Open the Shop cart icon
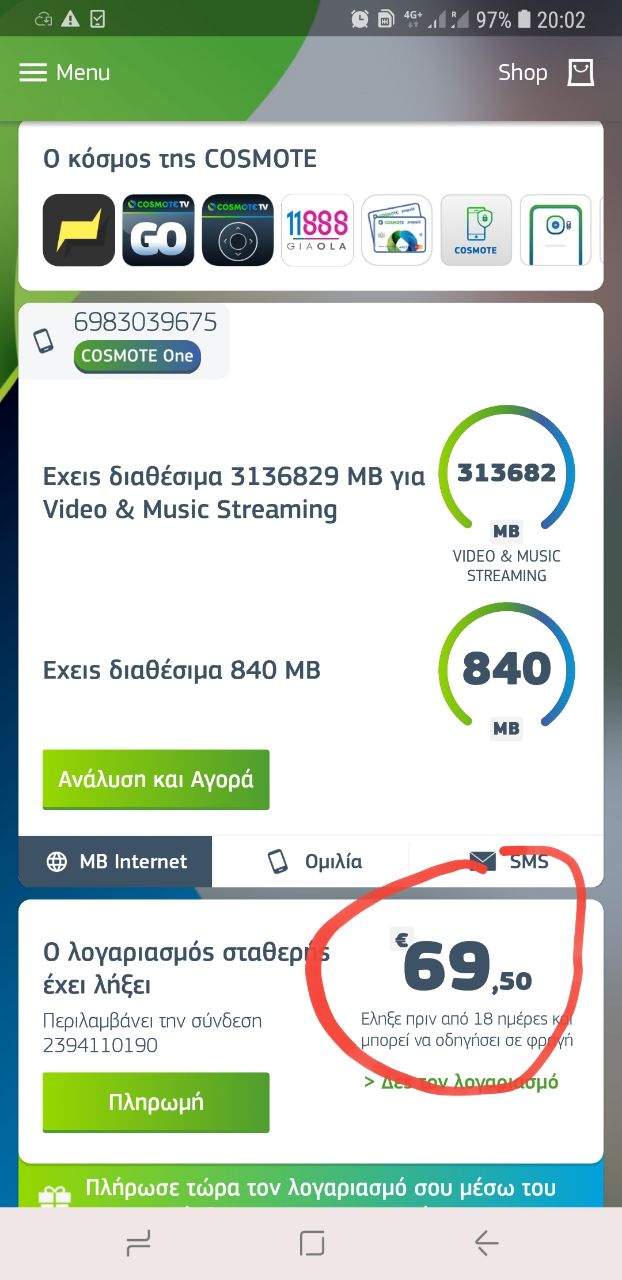Viewport: 622px width, 1280px height. click(580, 73)
